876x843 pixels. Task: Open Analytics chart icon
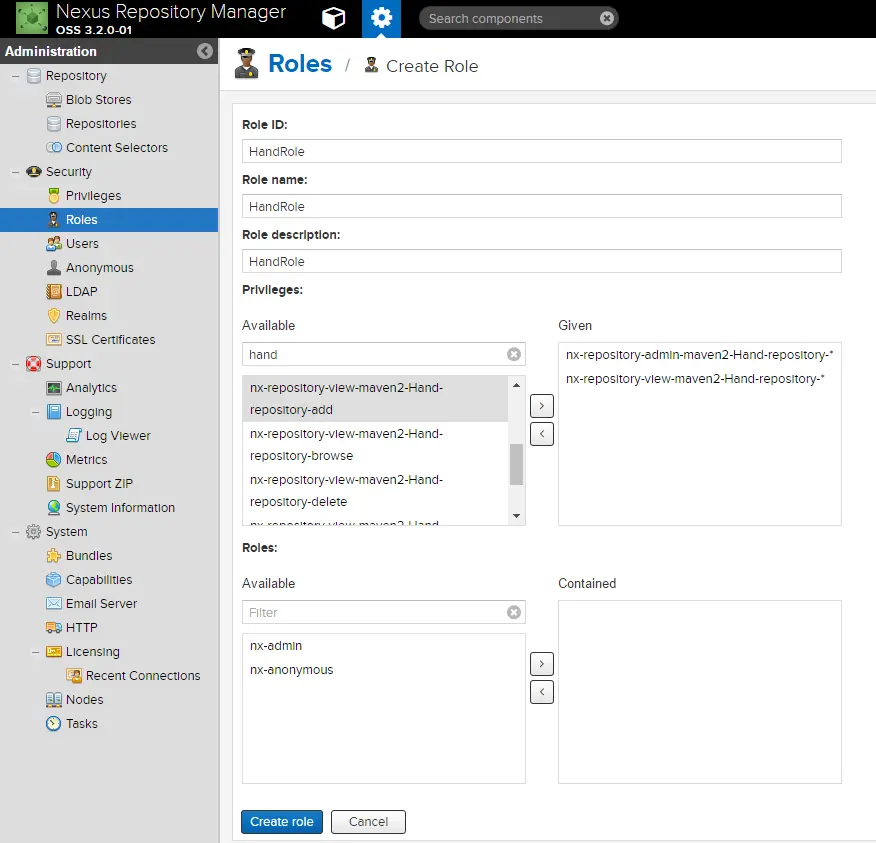[x=54, y=388]
